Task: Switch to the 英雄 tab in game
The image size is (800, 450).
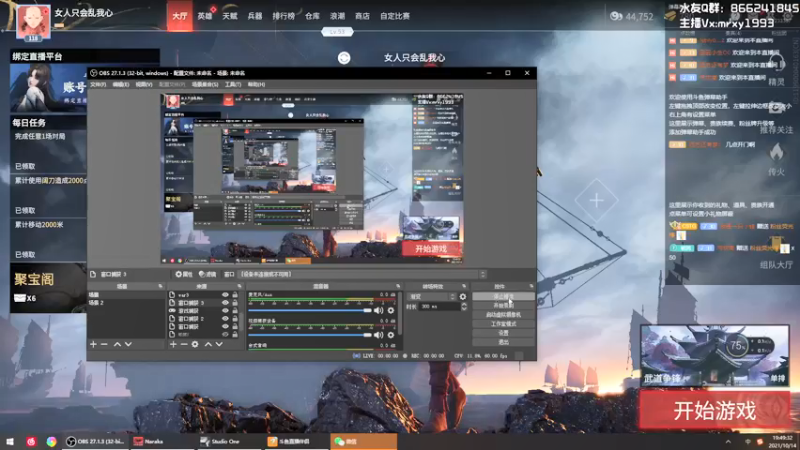Action: (205, 16)
